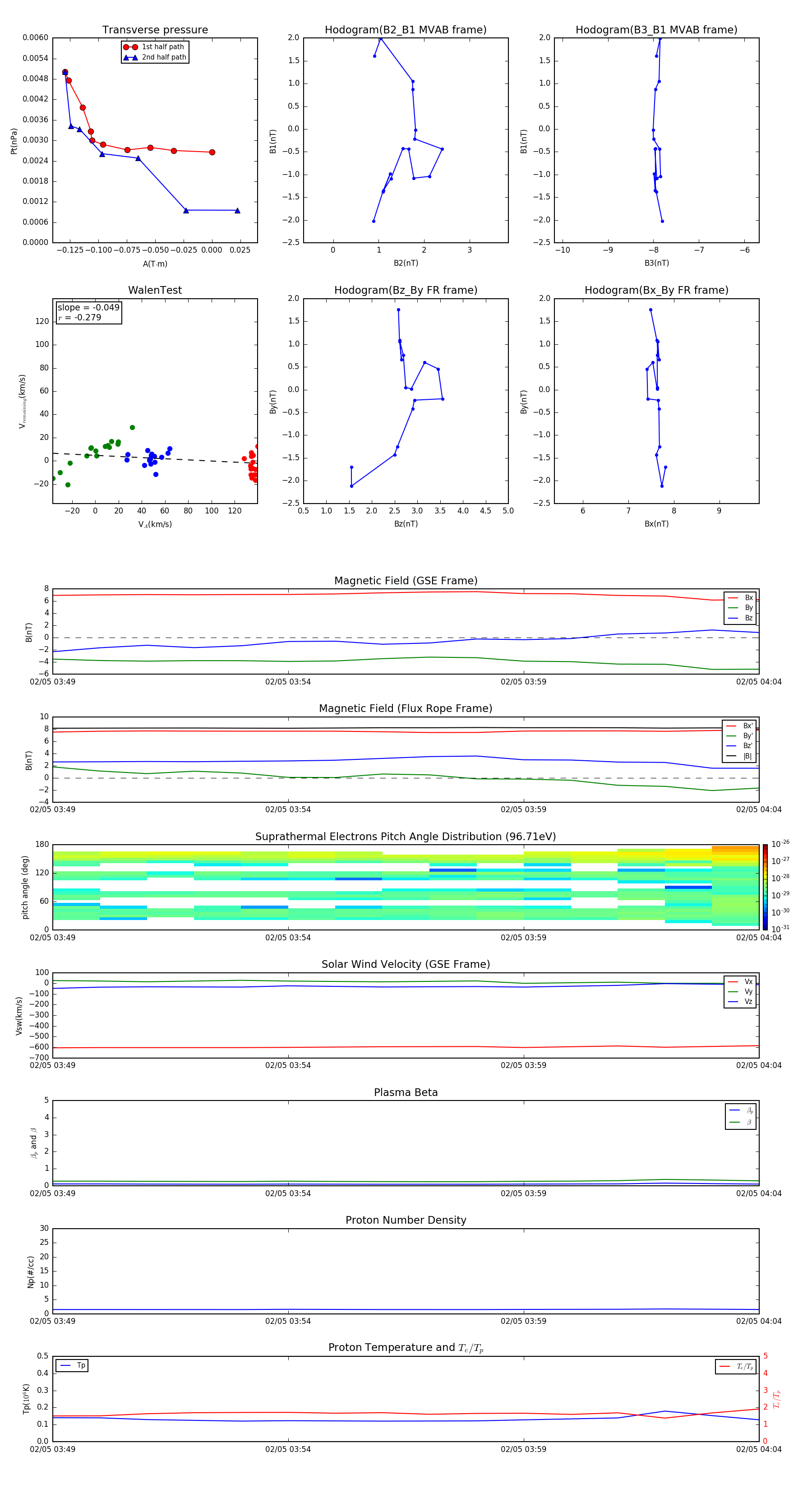Click the By legend entry in GSE magnetic field
The height and width of the screenshot is (1489, 812).
[x=740, y=608]
